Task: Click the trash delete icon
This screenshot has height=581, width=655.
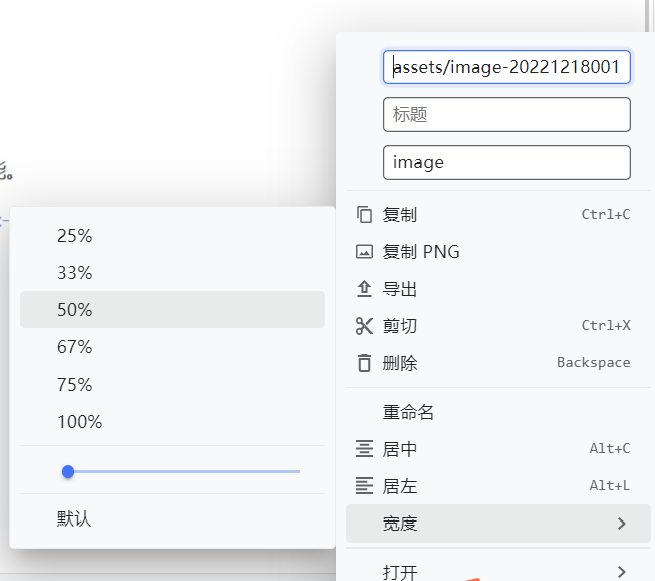Action: [364, 363]
